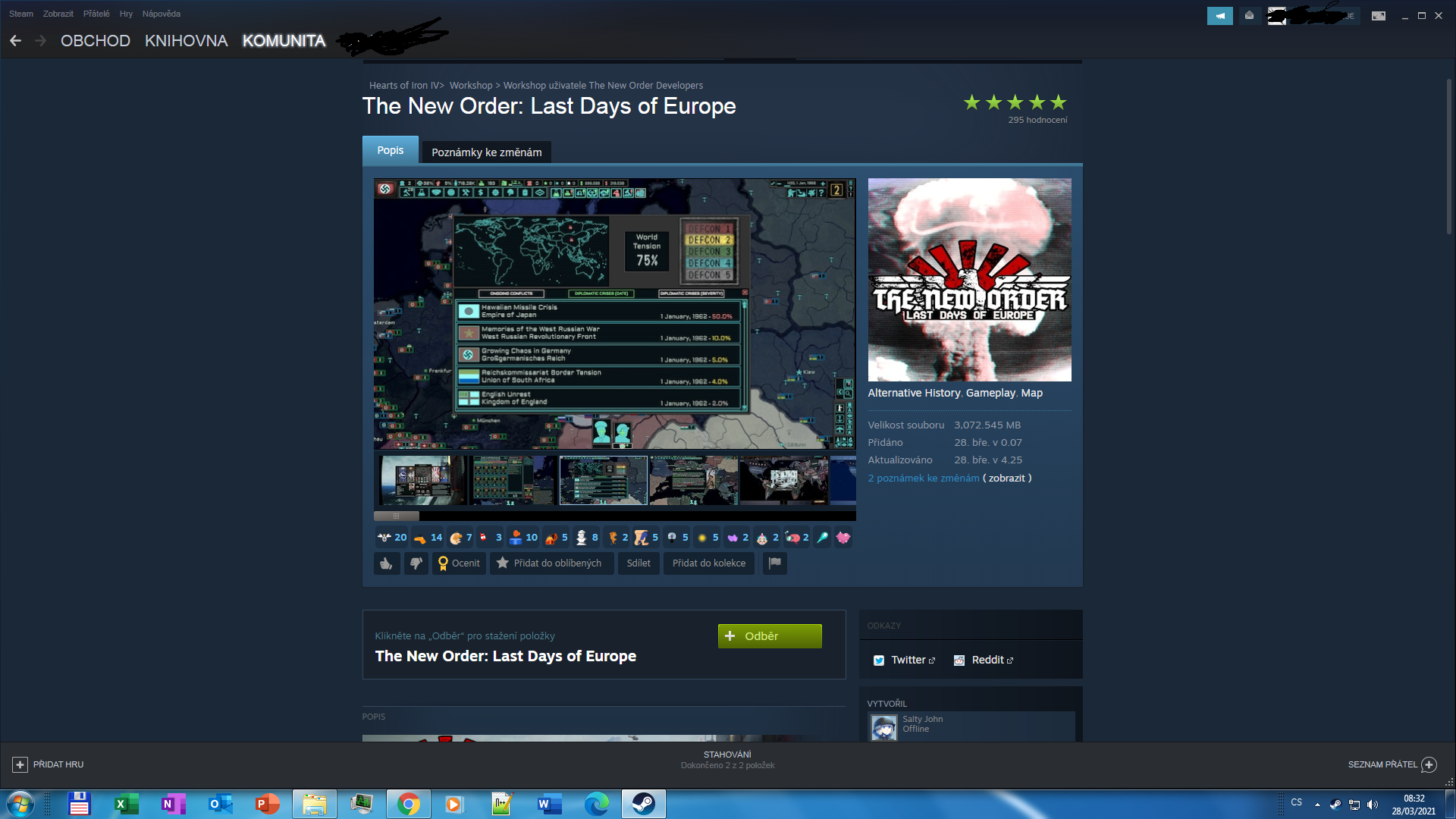Viewport: 1456px width, 819px height.
Task: Click the thumbnail strip scrollbar handle
Action: 397,516
